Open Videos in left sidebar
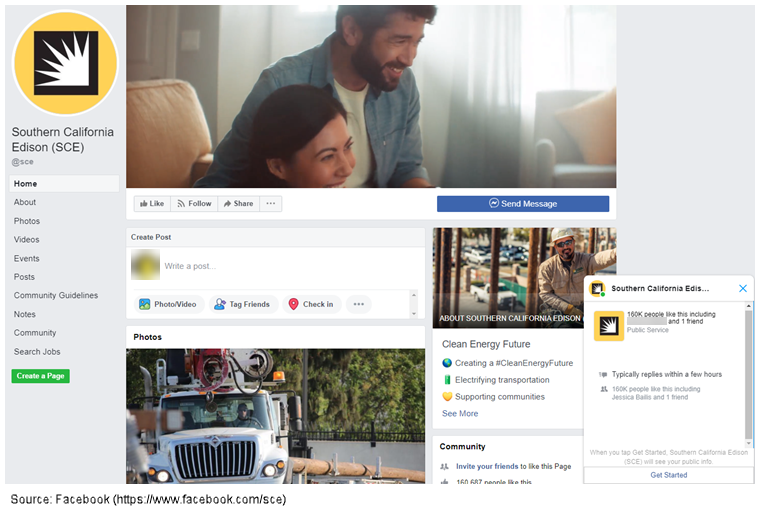760x513 pixels. 27,240
